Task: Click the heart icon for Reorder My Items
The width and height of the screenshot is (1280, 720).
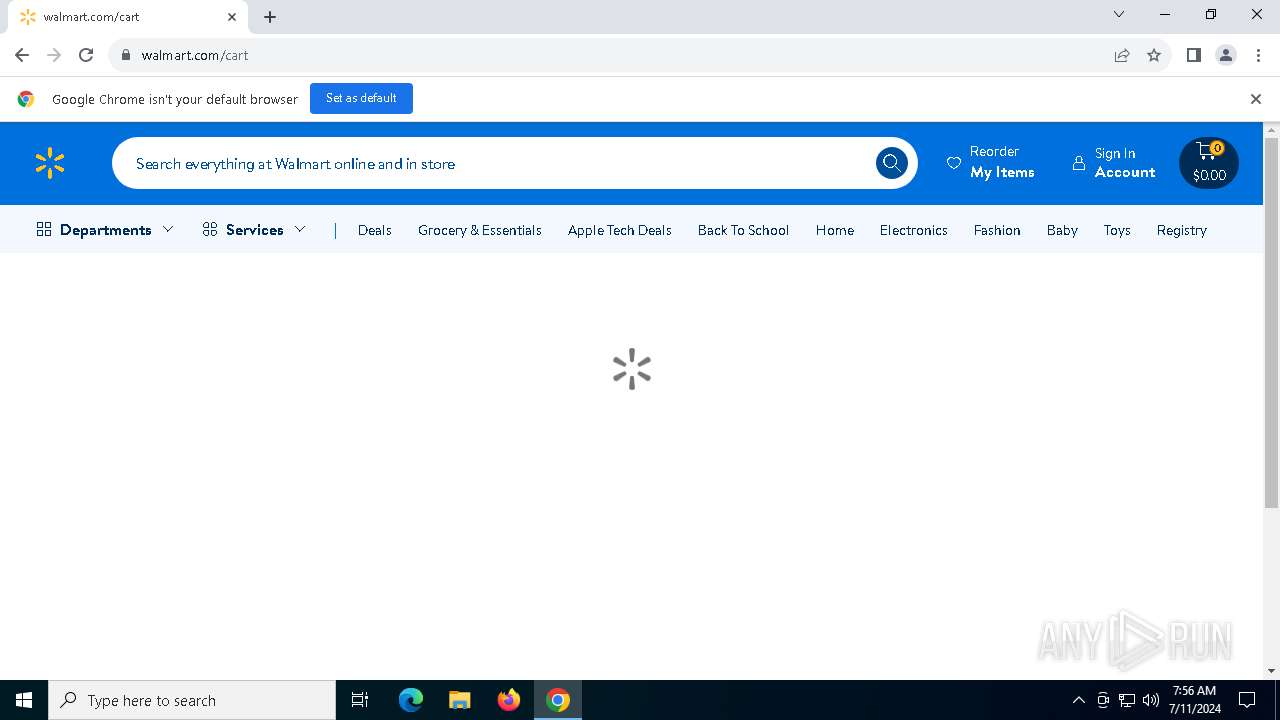Action: click(954, 163)
